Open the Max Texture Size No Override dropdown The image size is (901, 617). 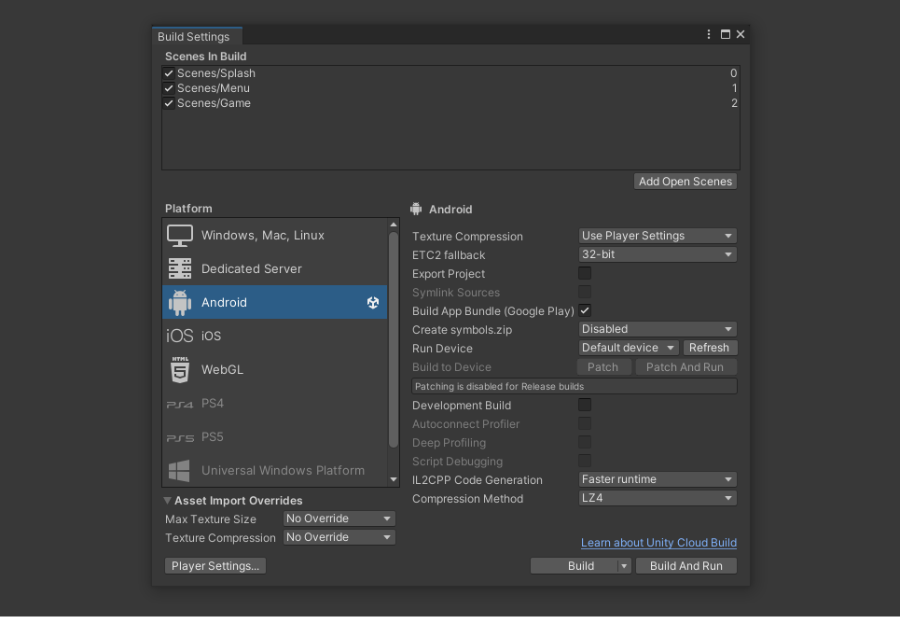click(339, 519)
